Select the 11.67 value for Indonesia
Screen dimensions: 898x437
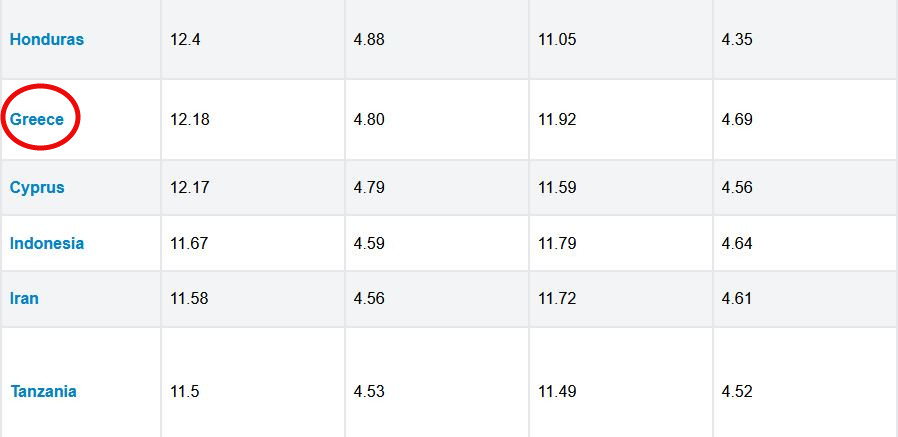click(189, 244)
